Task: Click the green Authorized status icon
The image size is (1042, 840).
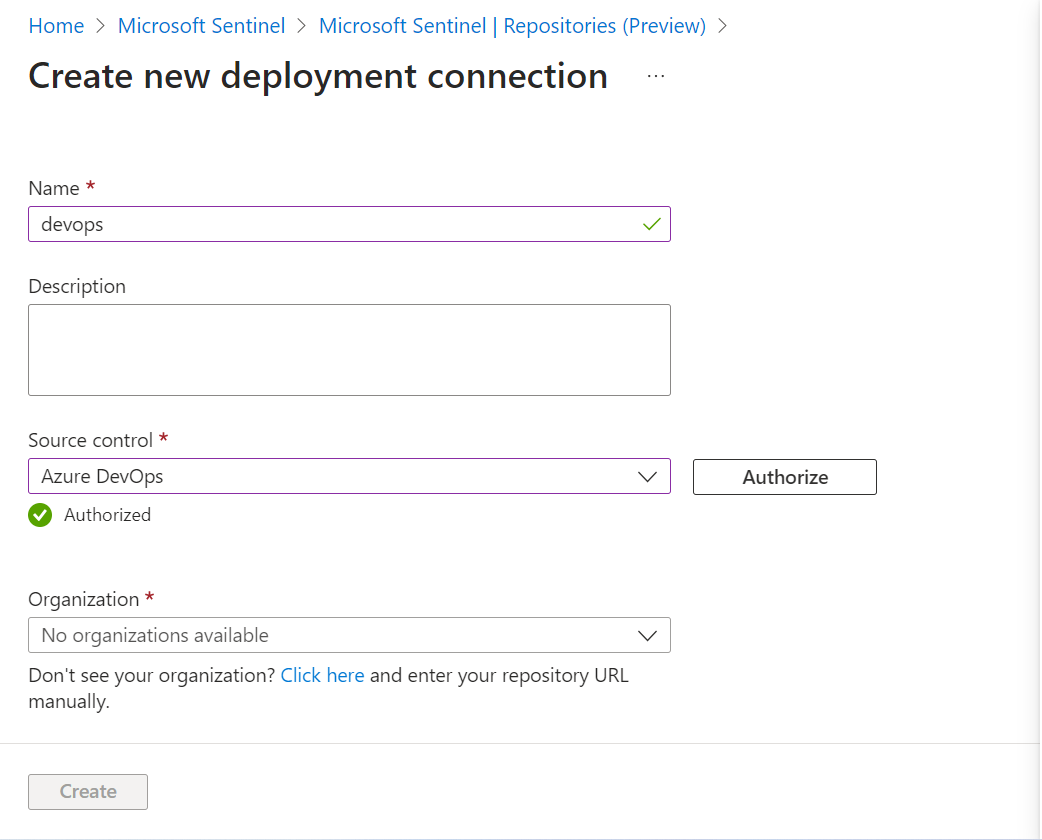Action: pos(40,515)
